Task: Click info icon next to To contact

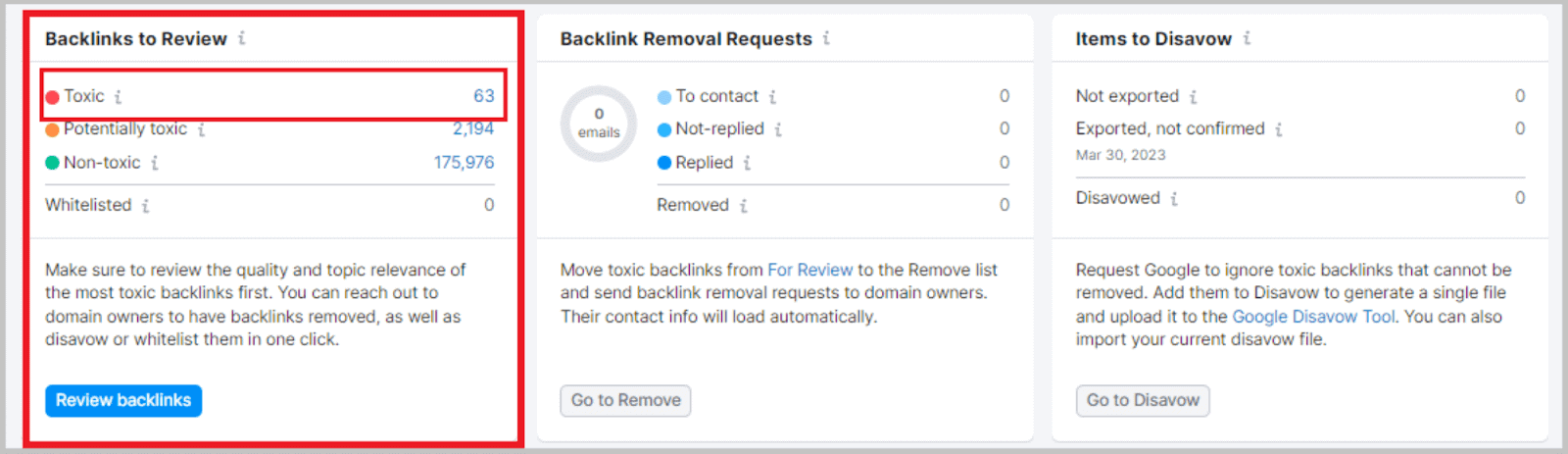Action: 772,96
